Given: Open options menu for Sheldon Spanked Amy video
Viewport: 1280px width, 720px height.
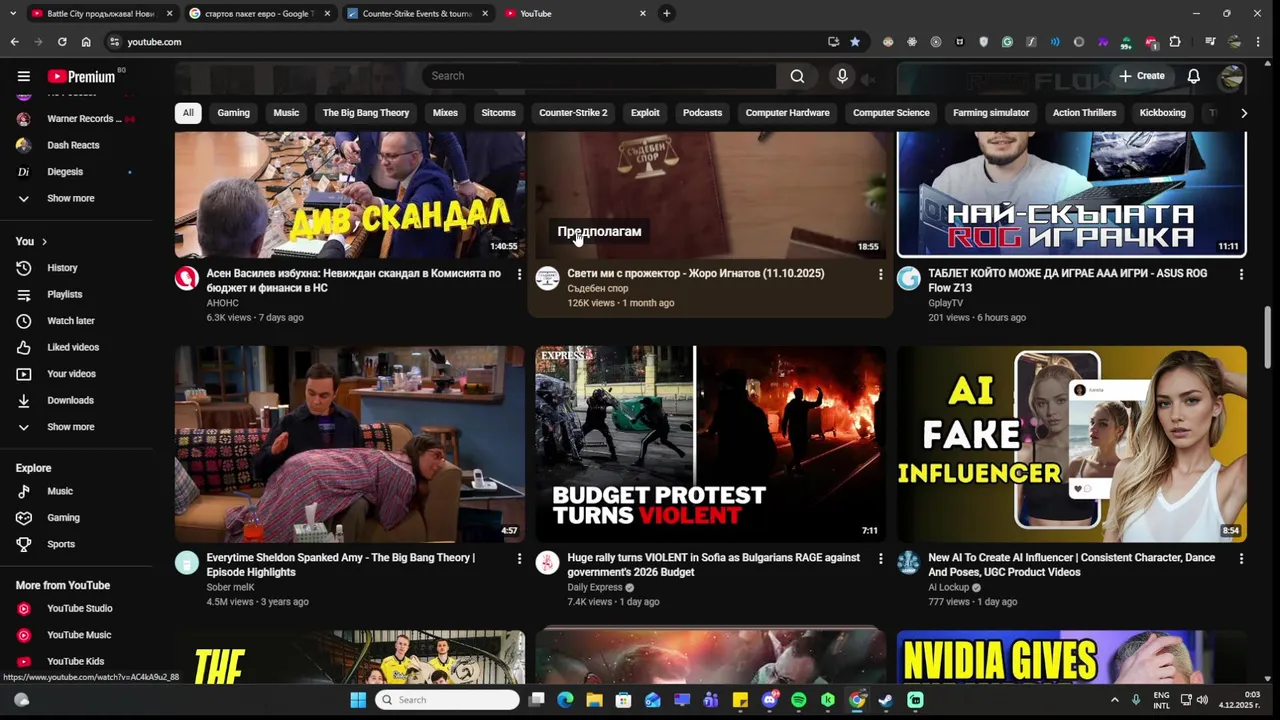Looking at the screenshot, I should 519,558.
